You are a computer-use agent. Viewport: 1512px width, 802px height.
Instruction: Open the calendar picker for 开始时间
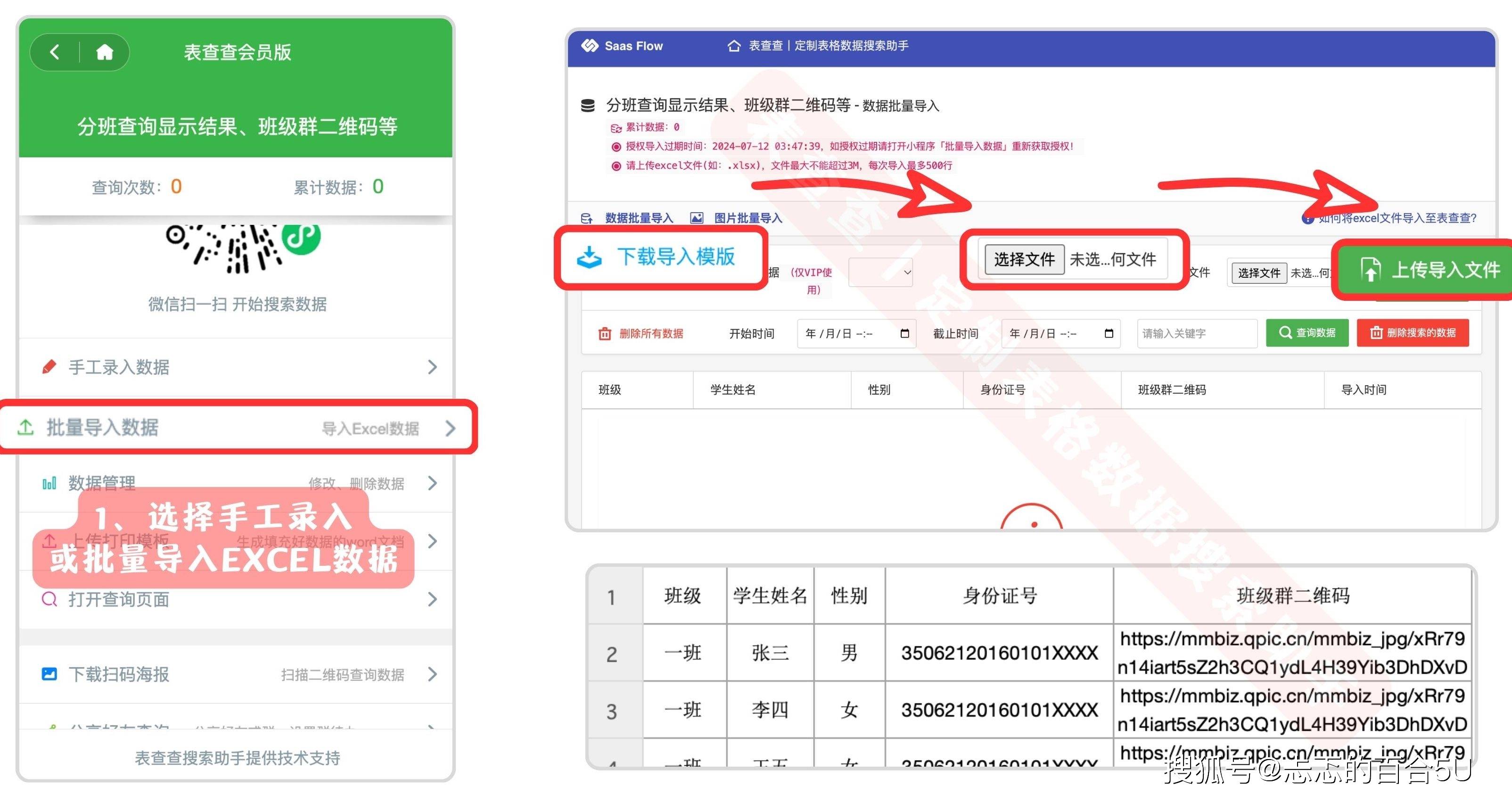(904, 333)
